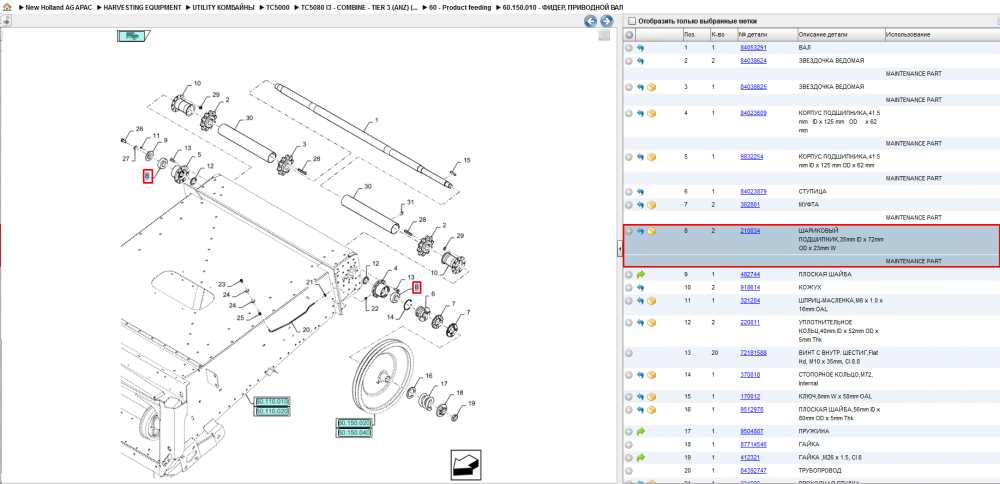Click callout 20 pipe label in diagram

tap(306, 330)
